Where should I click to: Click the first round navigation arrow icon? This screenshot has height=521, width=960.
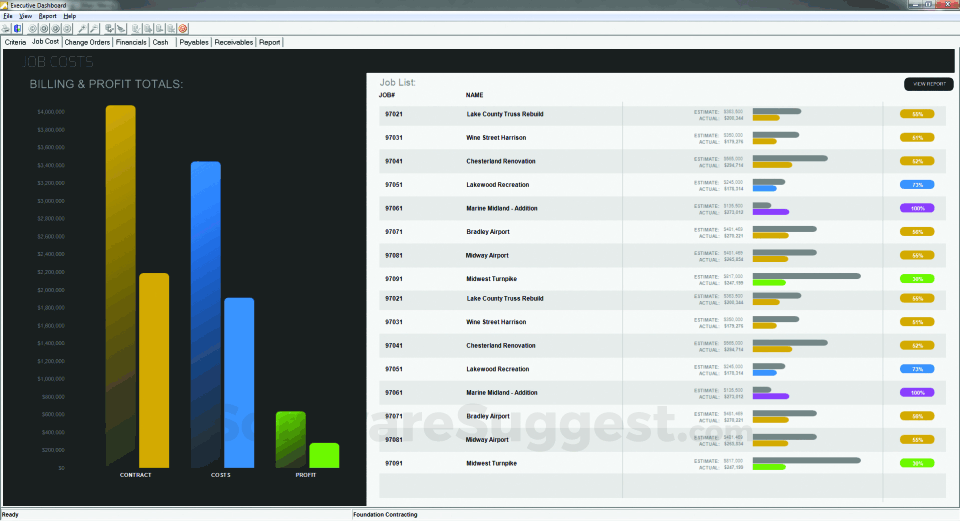[33, 29]
